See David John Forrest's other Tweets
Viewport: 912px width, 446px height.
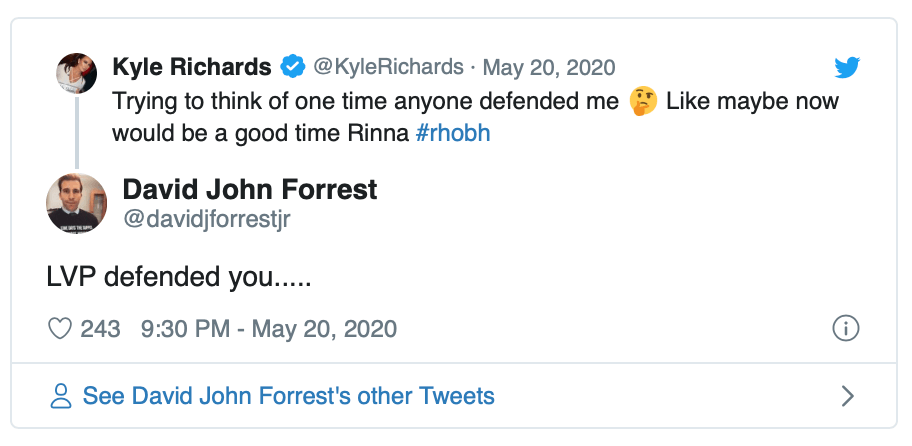[x=288, y=396]
